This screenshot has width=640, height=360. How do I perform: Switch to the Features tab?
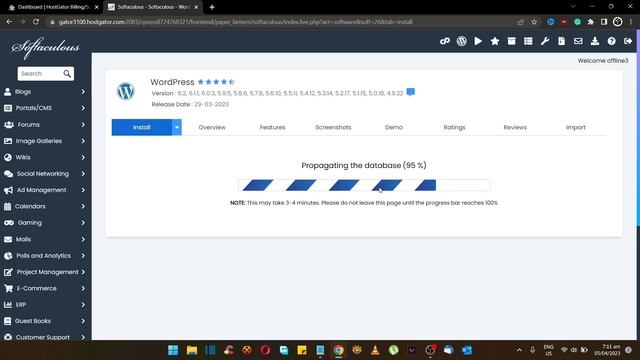[272, 127]
